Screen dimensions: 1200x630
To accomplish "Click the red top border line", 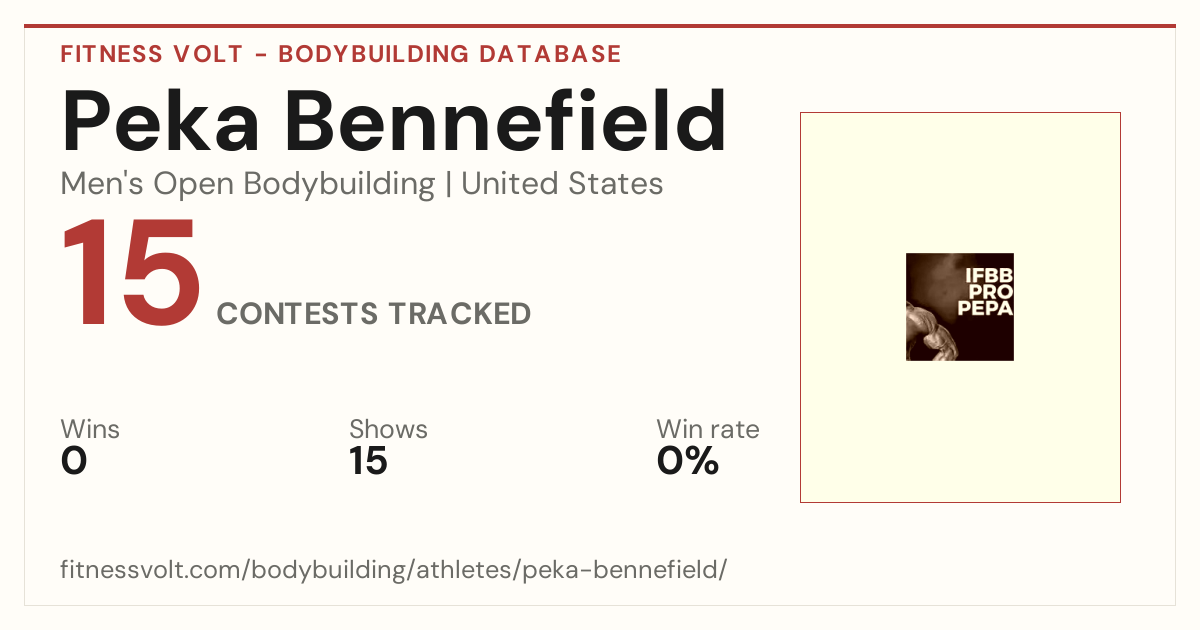I will pyautogui.click(x=600, y=26).
